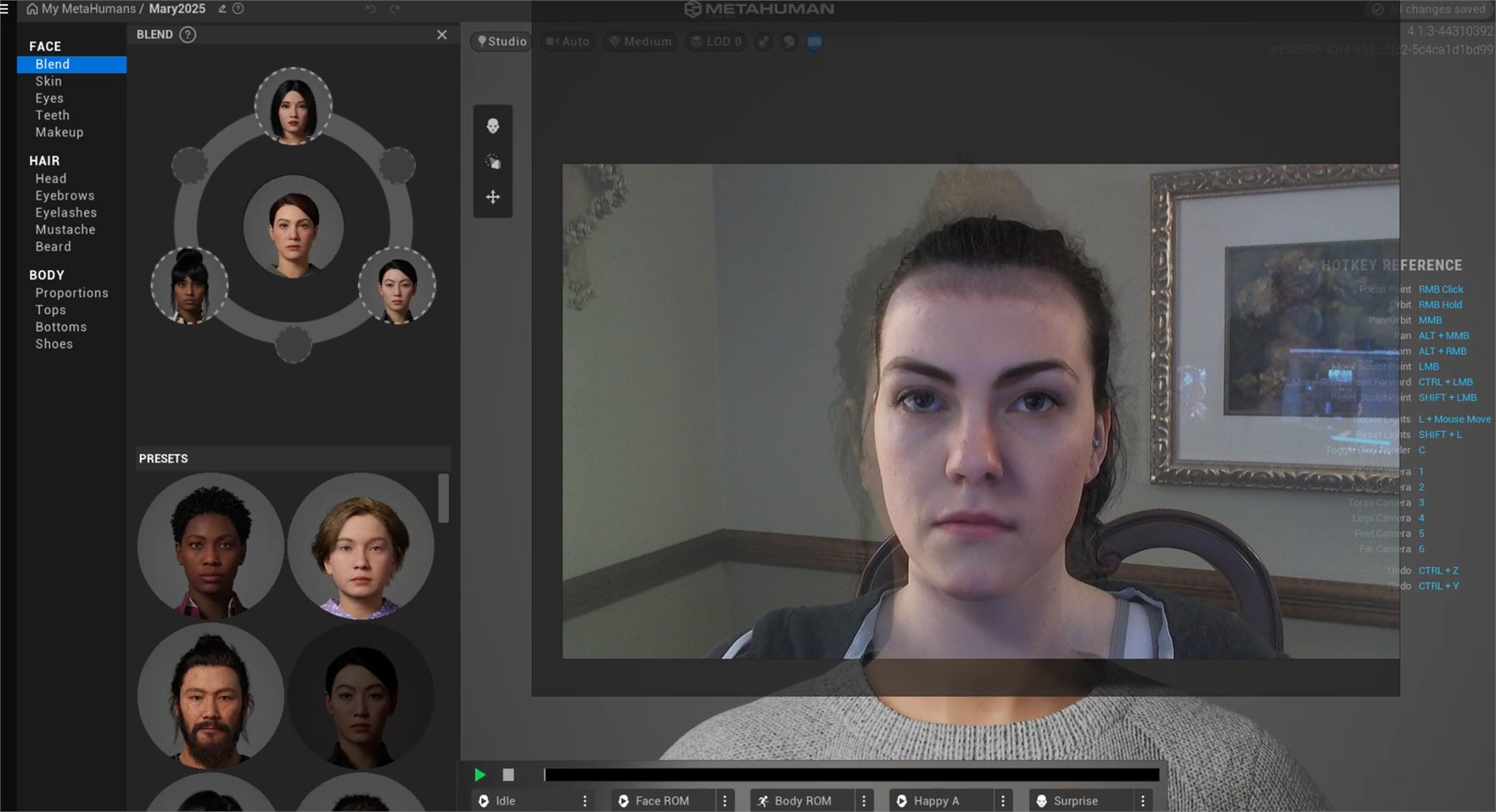Choose the preset with light brown hair

pos(361,546)
